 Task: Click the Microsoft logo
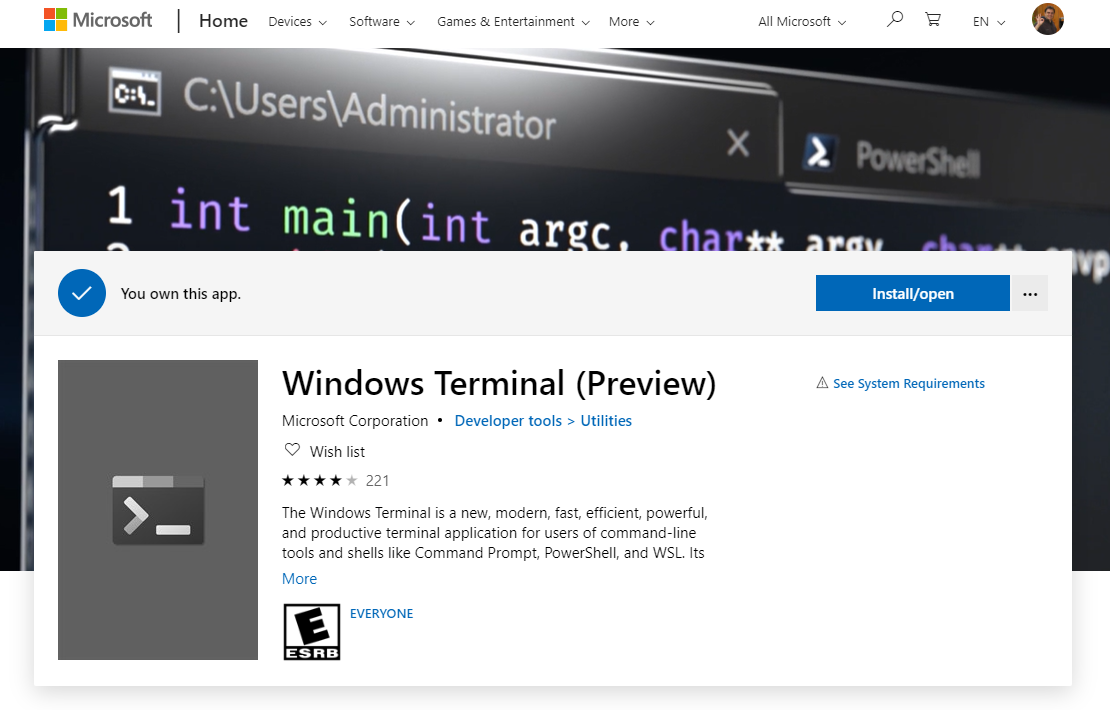98,20
